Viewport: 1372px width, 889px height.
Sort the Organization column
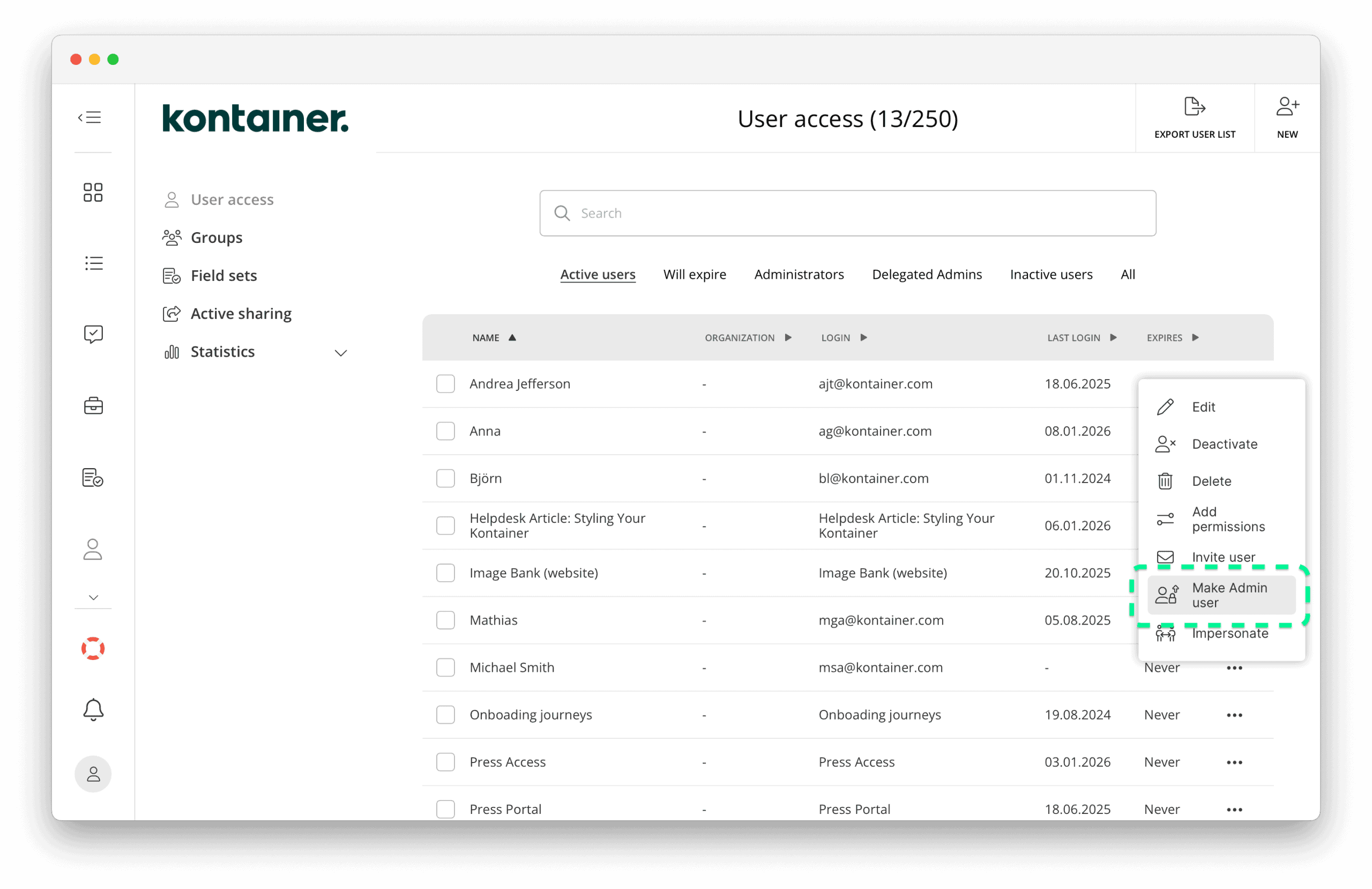pyautogui.click(x=749, y=337)
